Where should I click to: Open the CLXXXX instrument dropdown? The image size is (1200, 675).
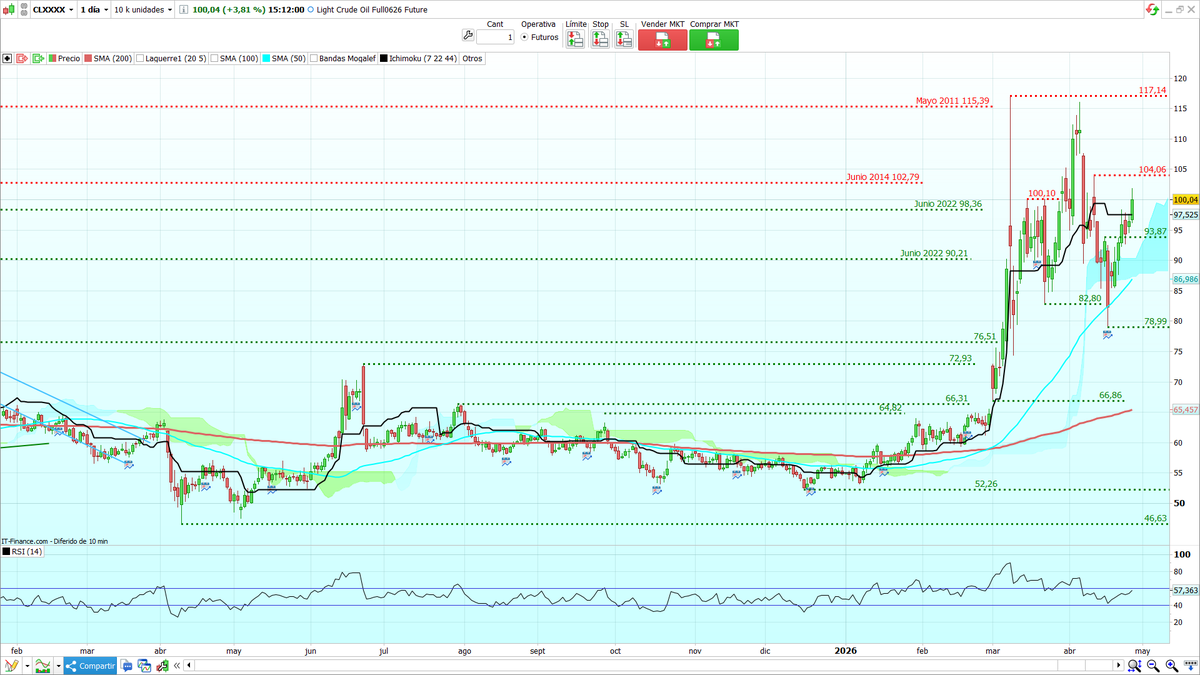tap(53, 10)
